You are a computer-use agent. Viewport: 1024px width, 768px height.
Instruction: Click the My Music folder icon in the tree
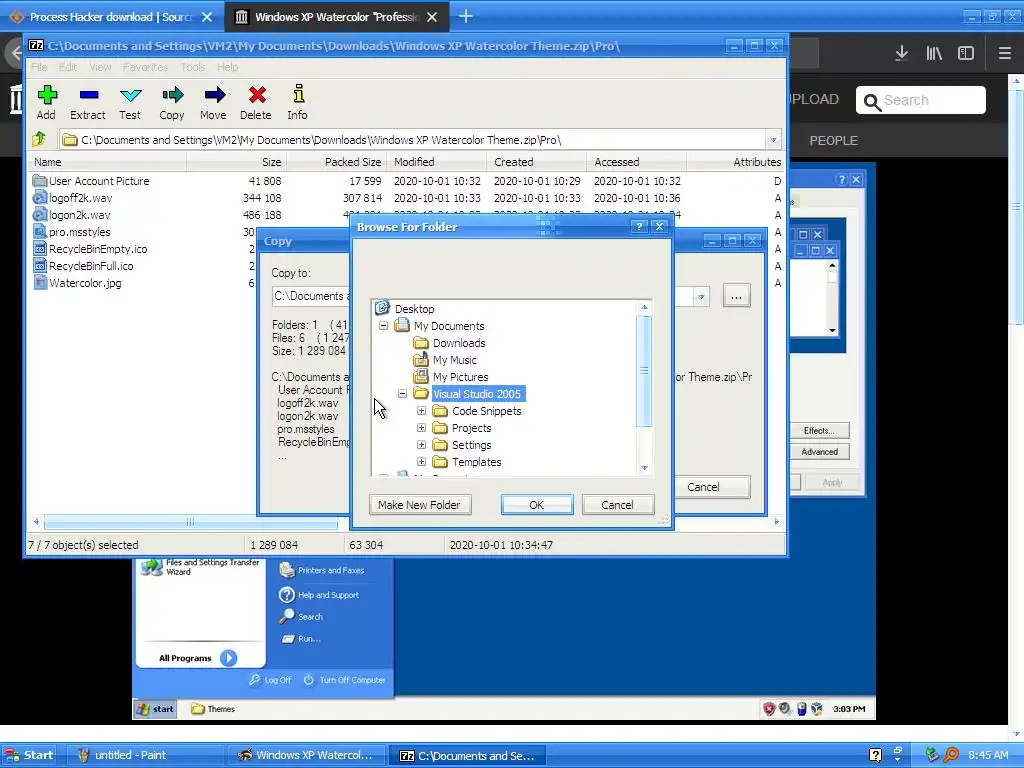click(421, 359)
